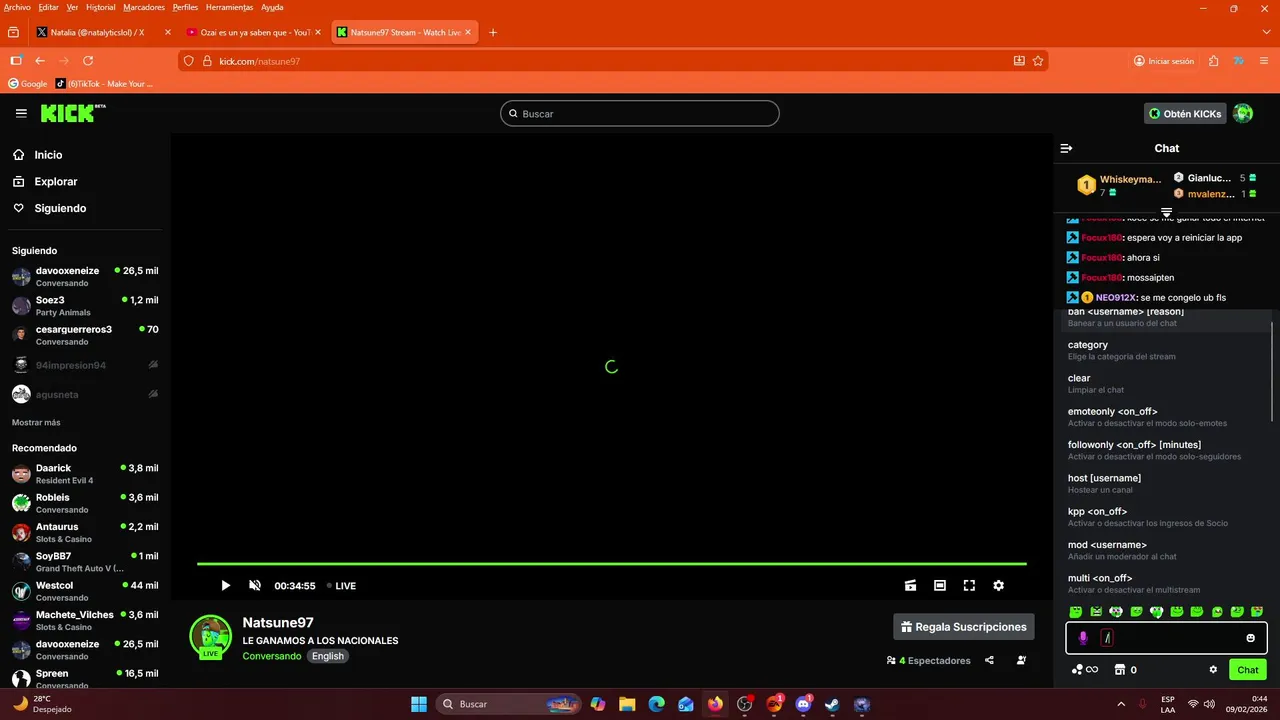Click the English language tag
This screenshot has height=720, width=1280.
[x=327, y=656]
